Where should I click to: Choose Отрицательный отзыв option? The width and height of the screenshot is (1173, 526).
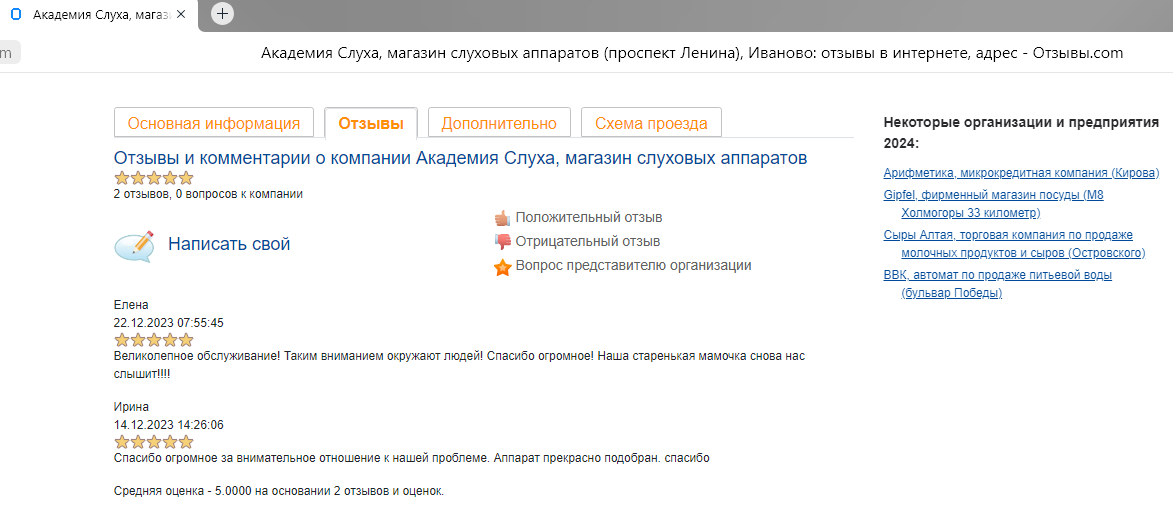click(588, 241)
